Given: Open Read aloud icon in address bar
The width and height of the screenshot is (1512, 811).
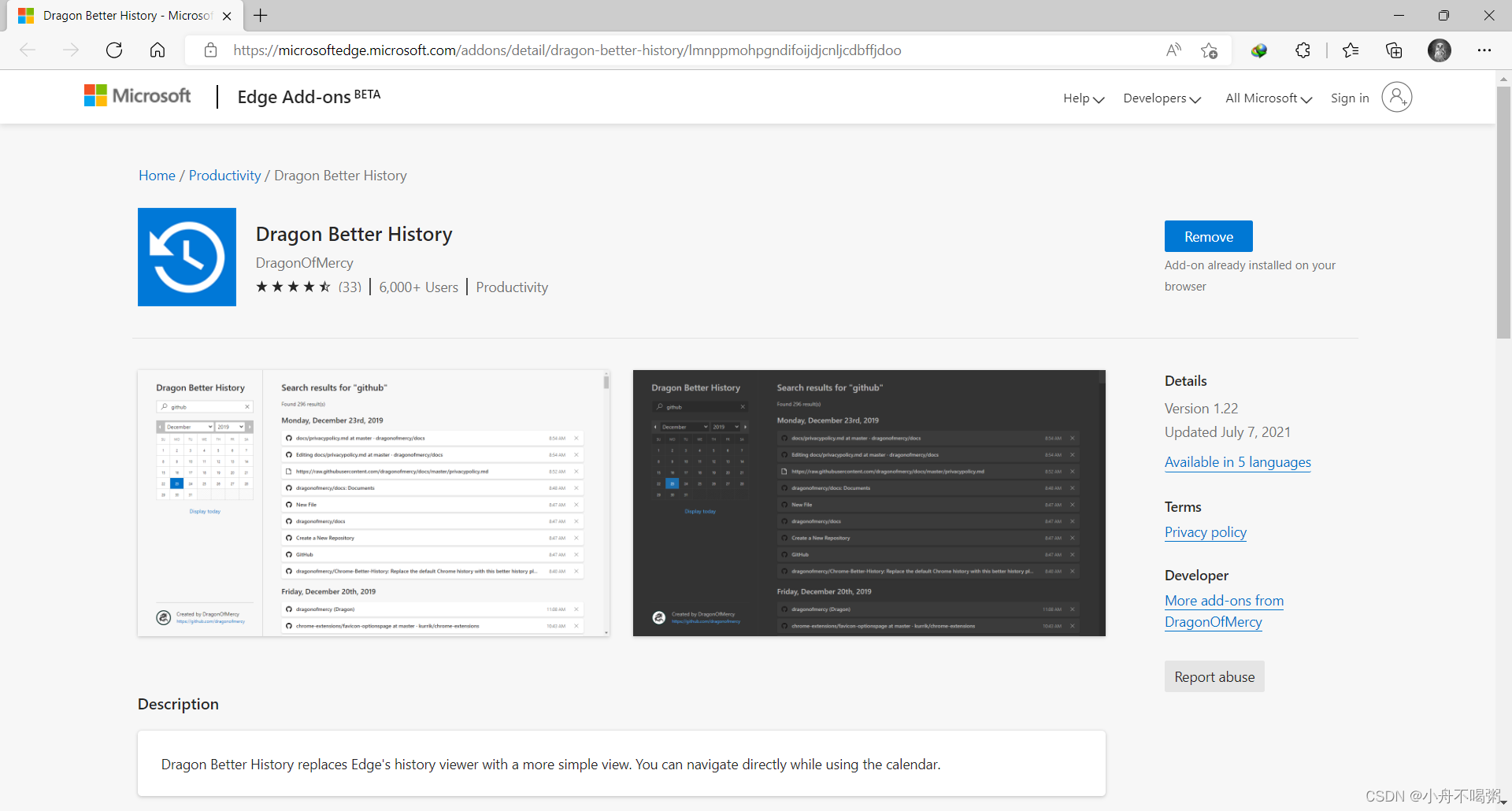Looking at the screenshot, I should click(1173, 50).
